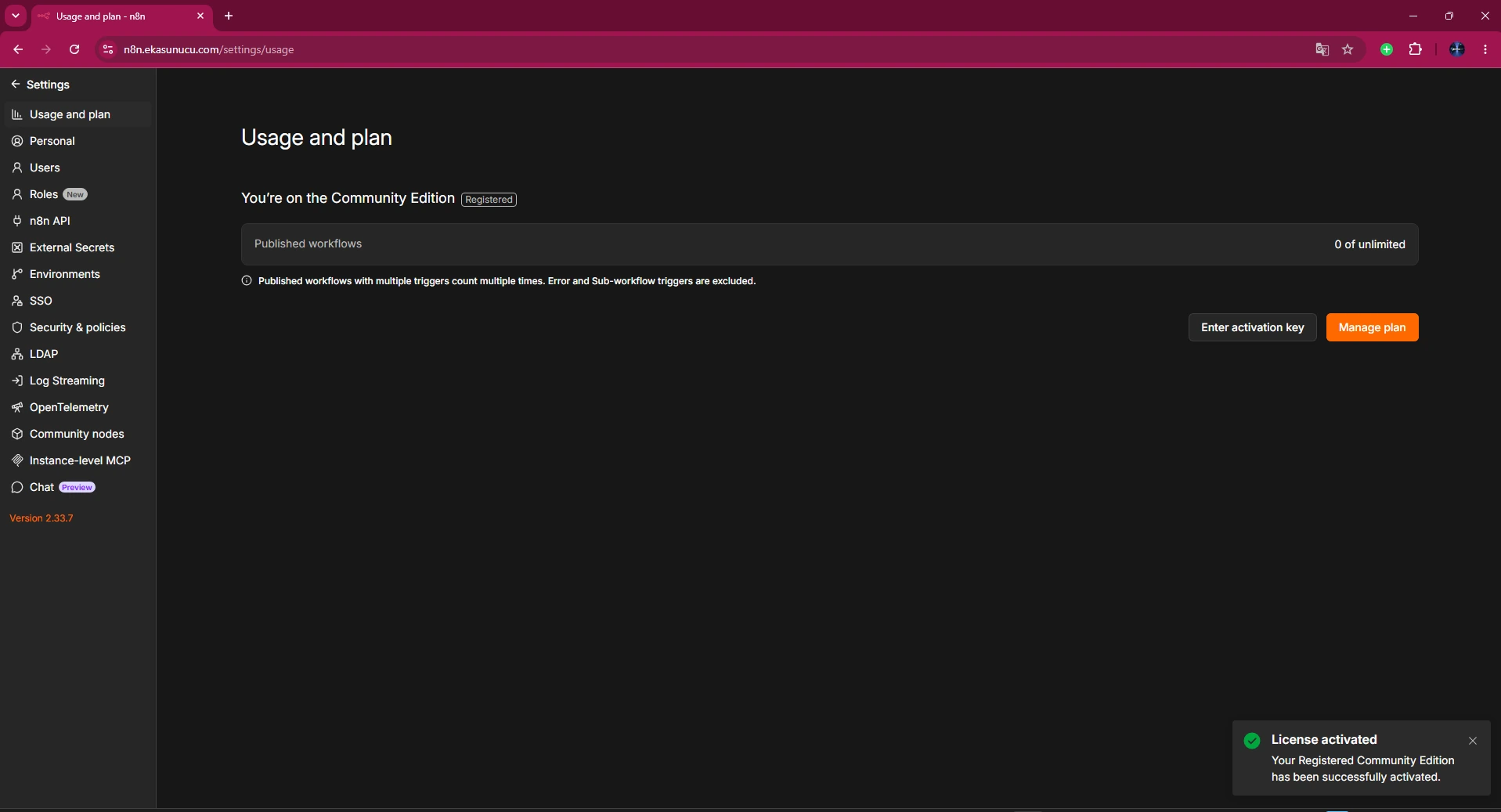This screenshot has height=812, width=1501.
Task: Open Security & policies settings
Action: [77, 327]
